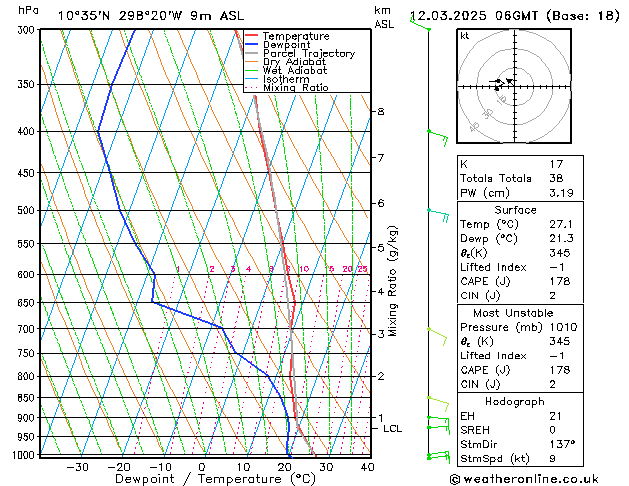Click 'CIN (J)' in the Most Unstable section
The height and width of the screenshot is (486, 629).
480,384
